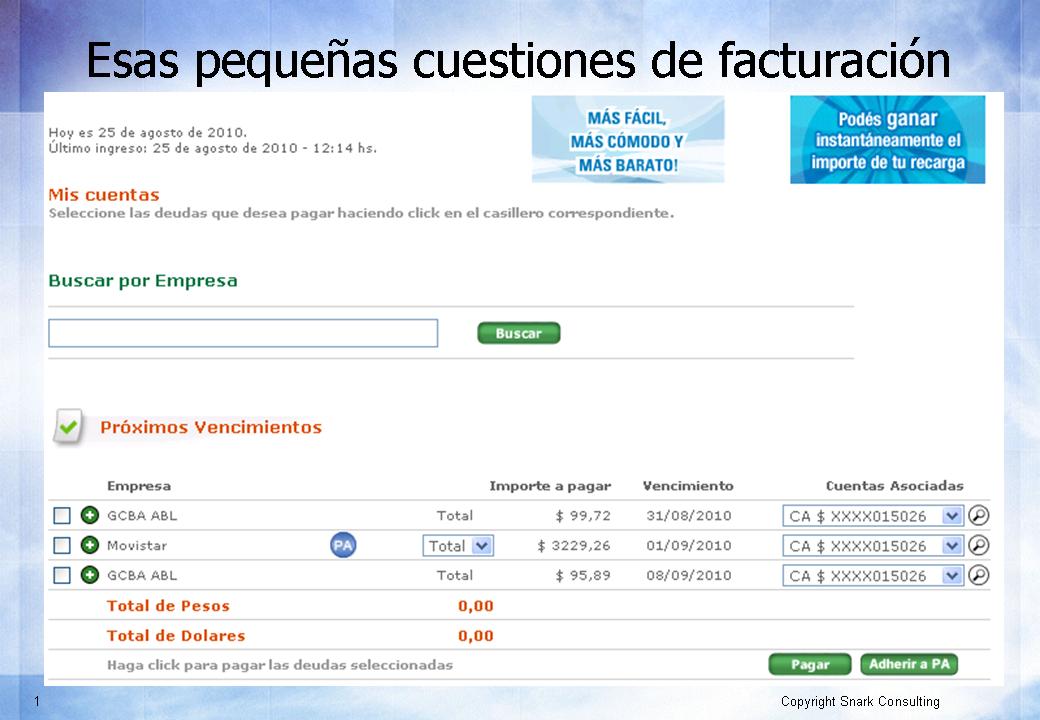1040x720 pixels.
Task: Open the 'Podés ganar instantáneamente' recharge banner
Action: pyautogui.click(x=887, y=139)
